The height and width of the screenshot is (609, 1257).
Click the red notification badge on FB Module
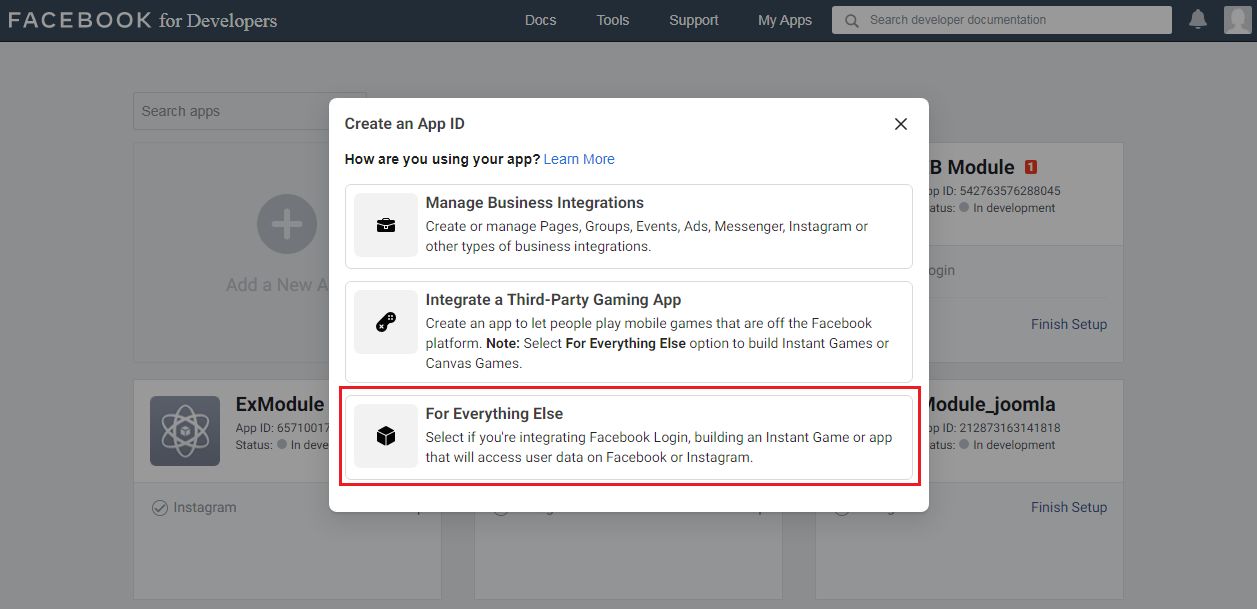(x=1031, y=167)
